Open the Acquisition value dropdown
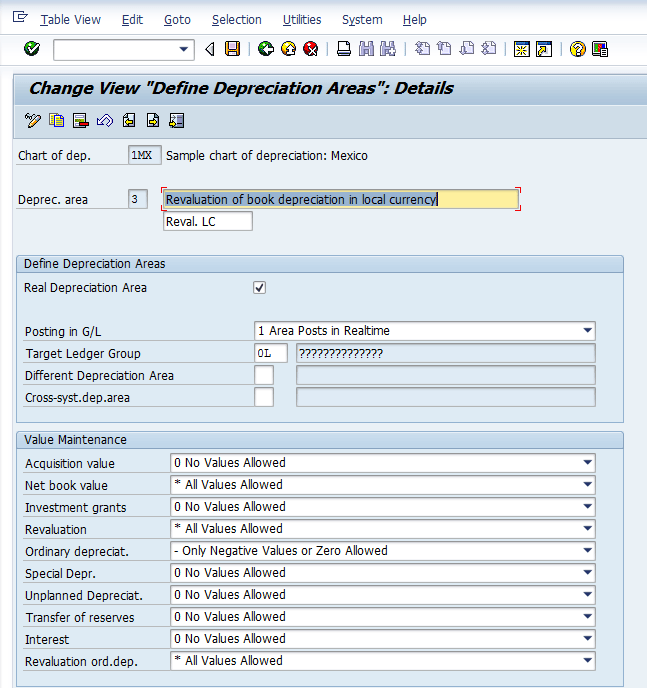647x688 pixels. [586, 463]
